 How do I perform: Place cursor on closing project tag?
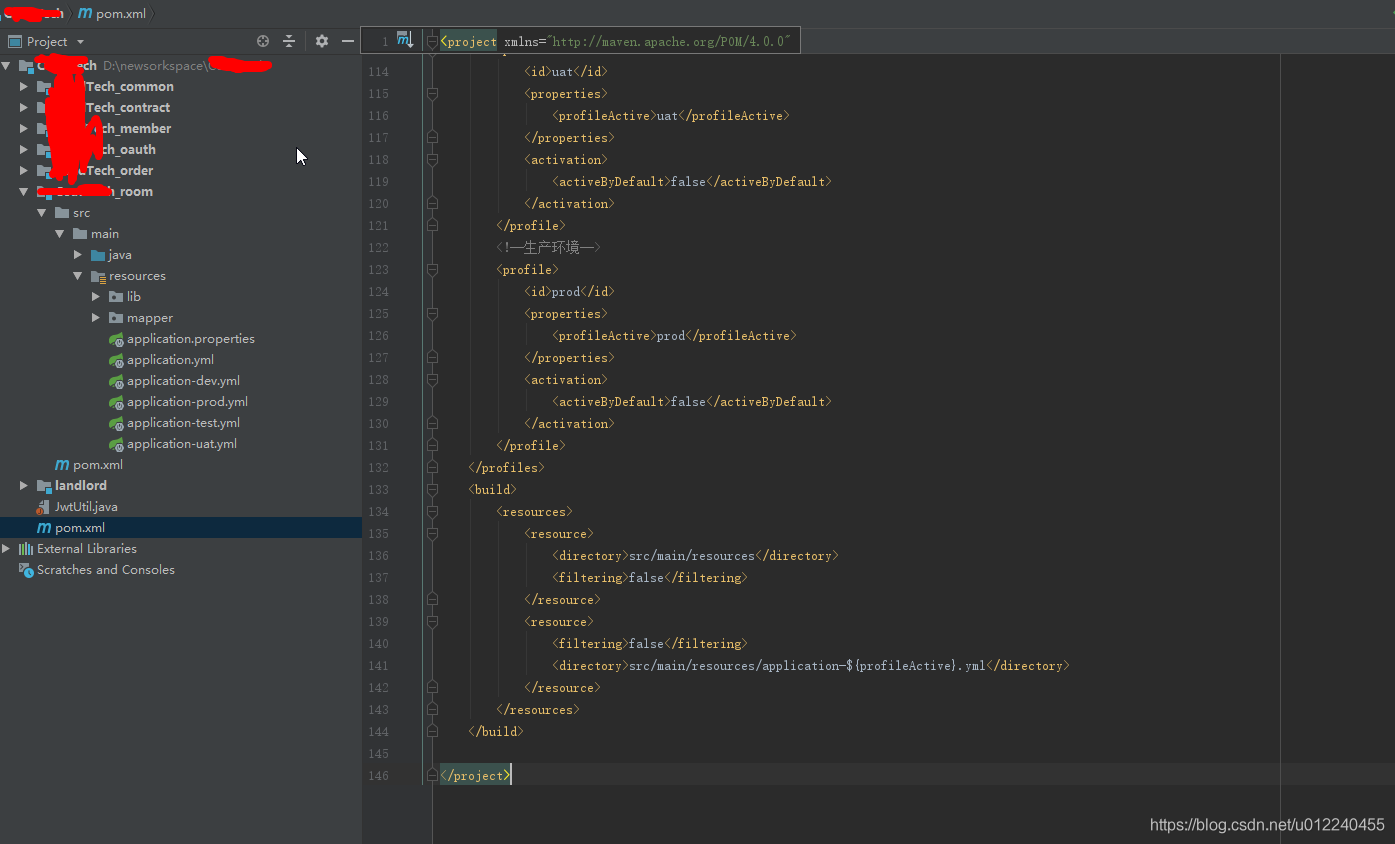(x=476, y=775)
